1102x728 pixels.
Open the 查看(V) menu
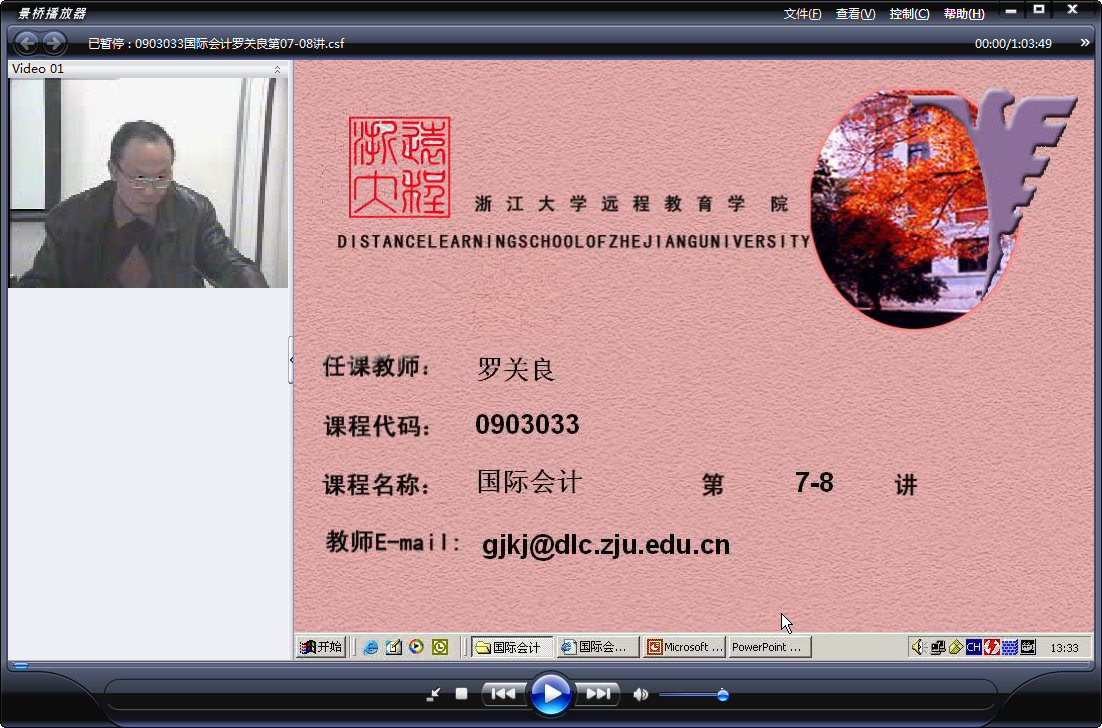coord(855,14)
